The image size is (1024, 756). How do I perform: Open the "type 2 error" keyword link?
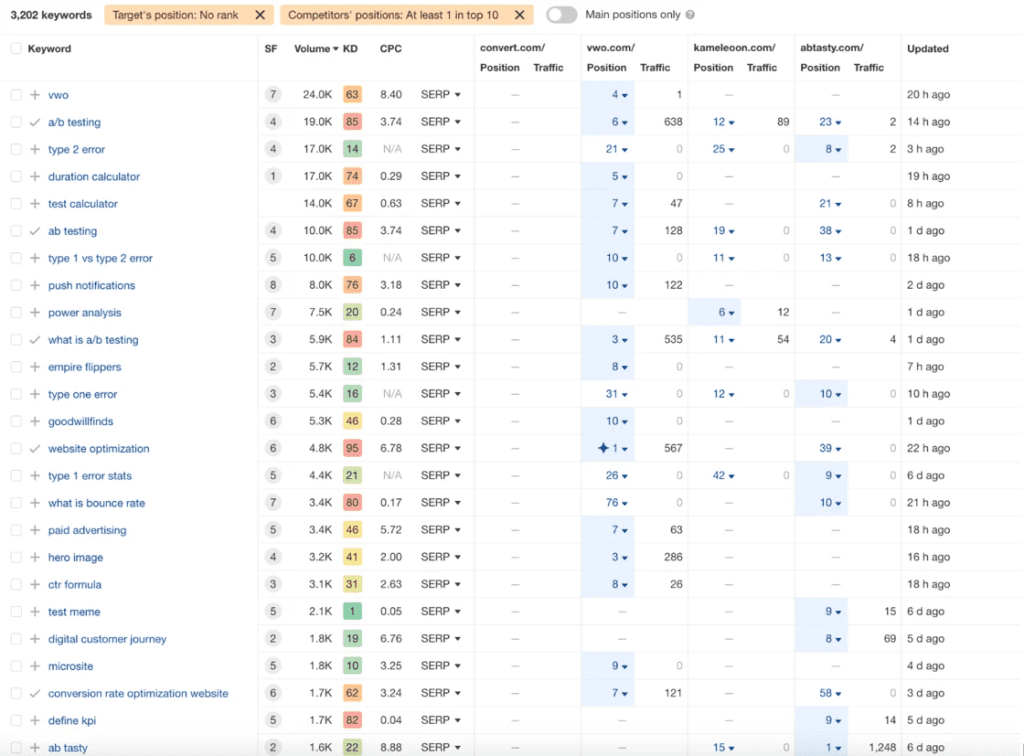(76, 150)
